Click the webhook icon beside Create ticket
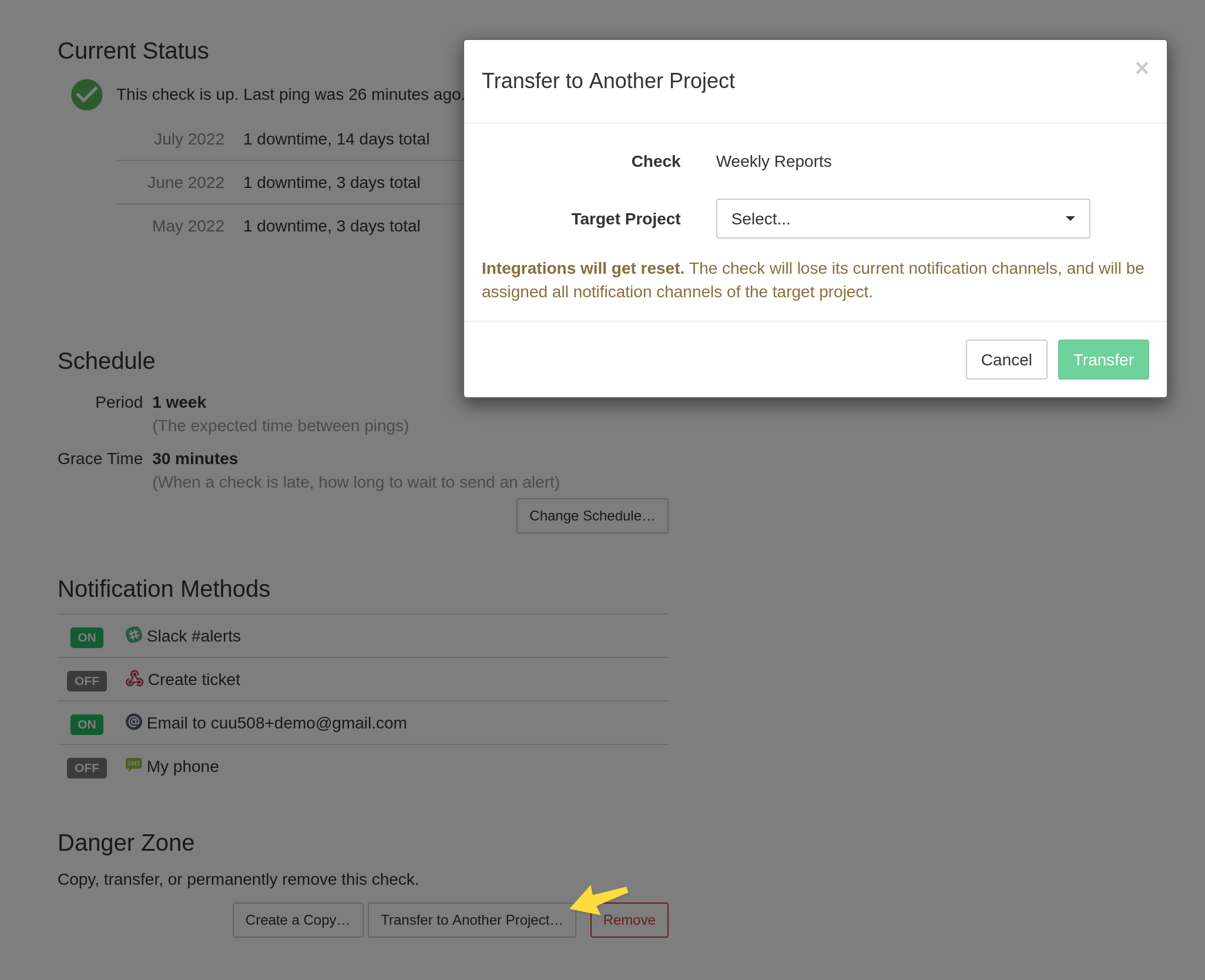Viewport: 1205px width, 980px height. click(x=133, y=679)
